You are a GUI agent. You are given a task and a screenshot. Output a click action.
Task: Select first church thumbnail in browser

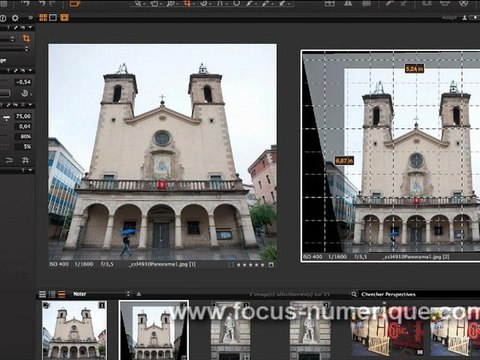[x=74, y=330]
